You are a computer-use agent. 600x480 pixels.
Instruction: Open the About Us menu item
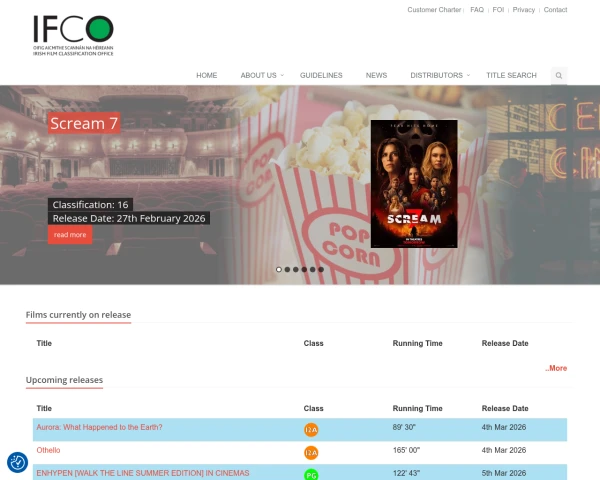point(258,75)
